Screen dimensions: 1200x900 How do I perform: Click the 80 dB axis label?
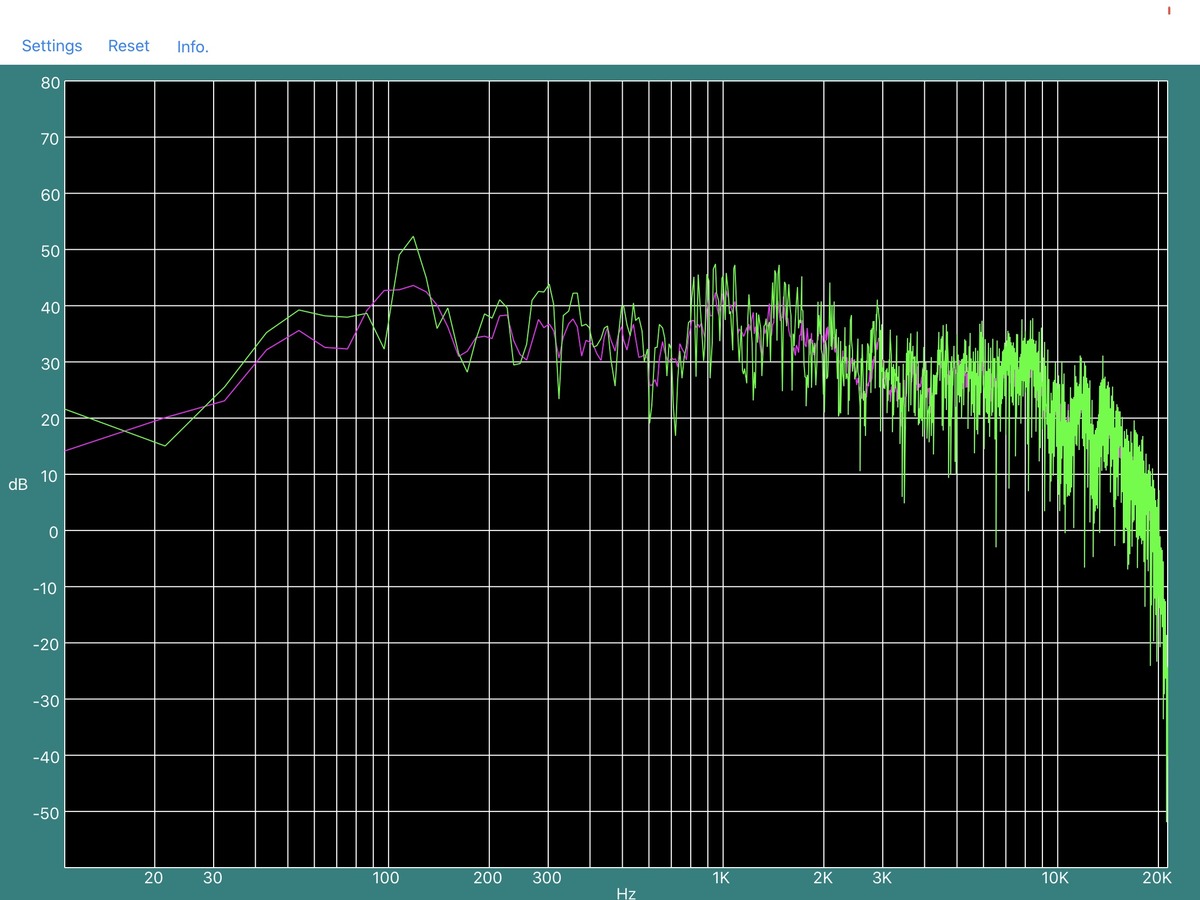coord(50,83)
